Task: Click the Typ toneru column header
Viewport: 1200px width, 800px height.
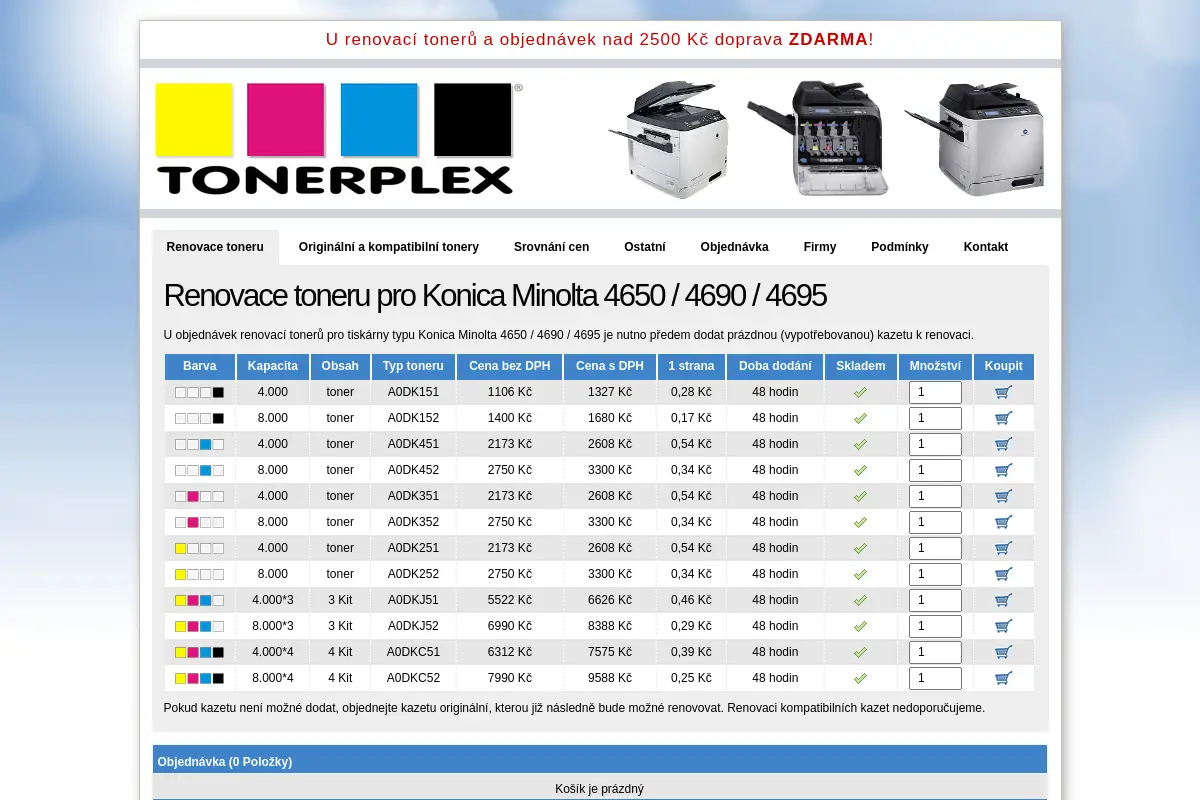Action: point(413,366)
